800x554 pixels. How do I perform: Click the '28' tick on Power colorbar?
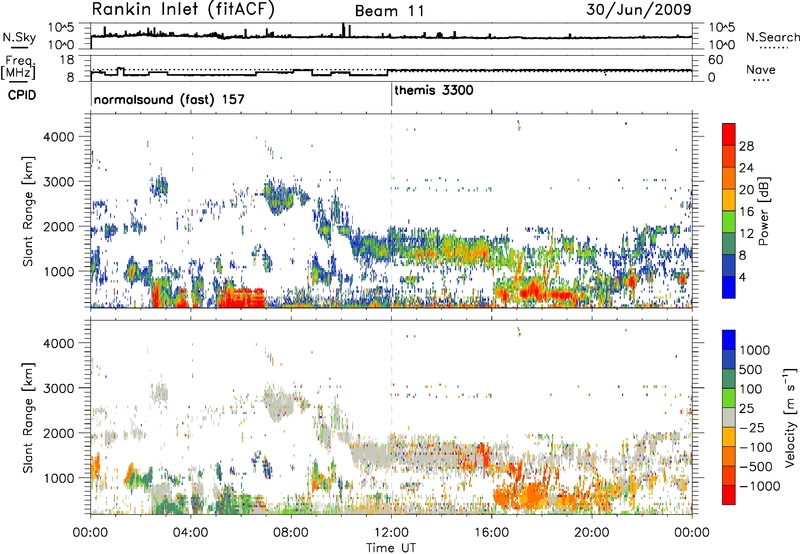[746, 146]
